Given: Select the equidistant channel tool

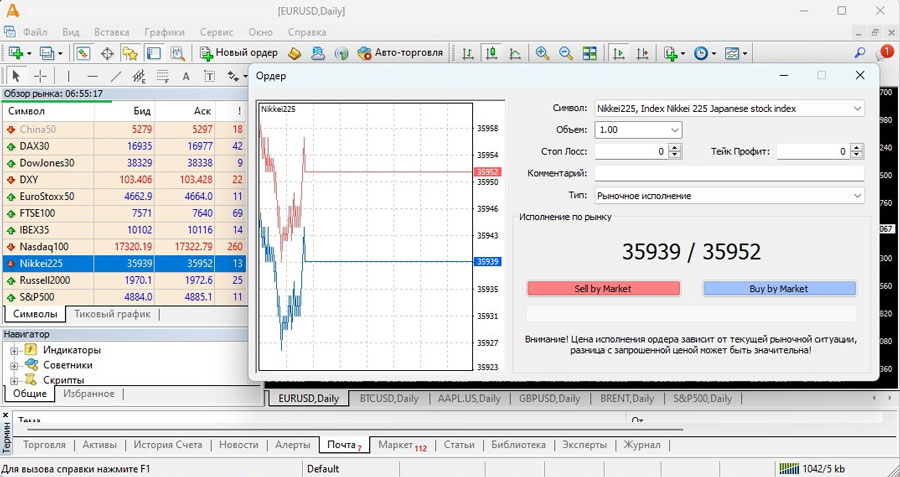Looking at the screenshot, I should (x=139, y=76).
